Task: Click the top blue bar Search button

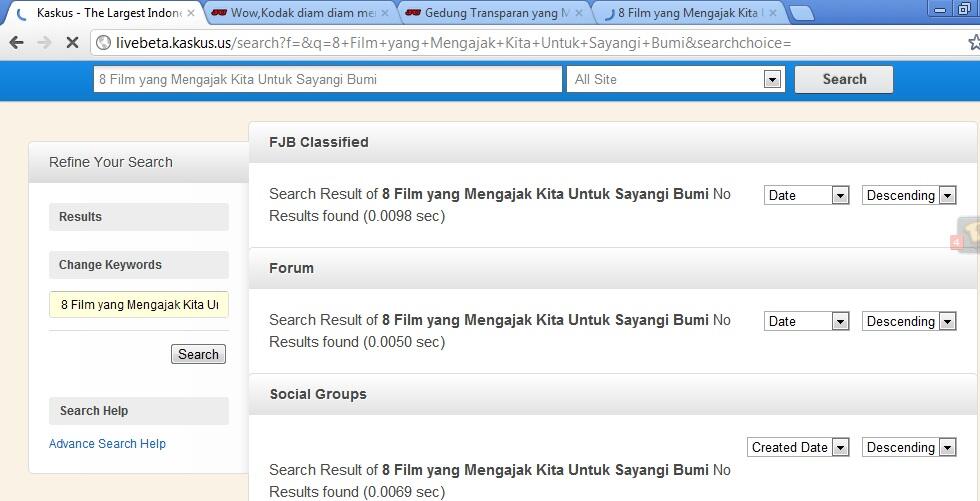Action: [x=844, y=79]
